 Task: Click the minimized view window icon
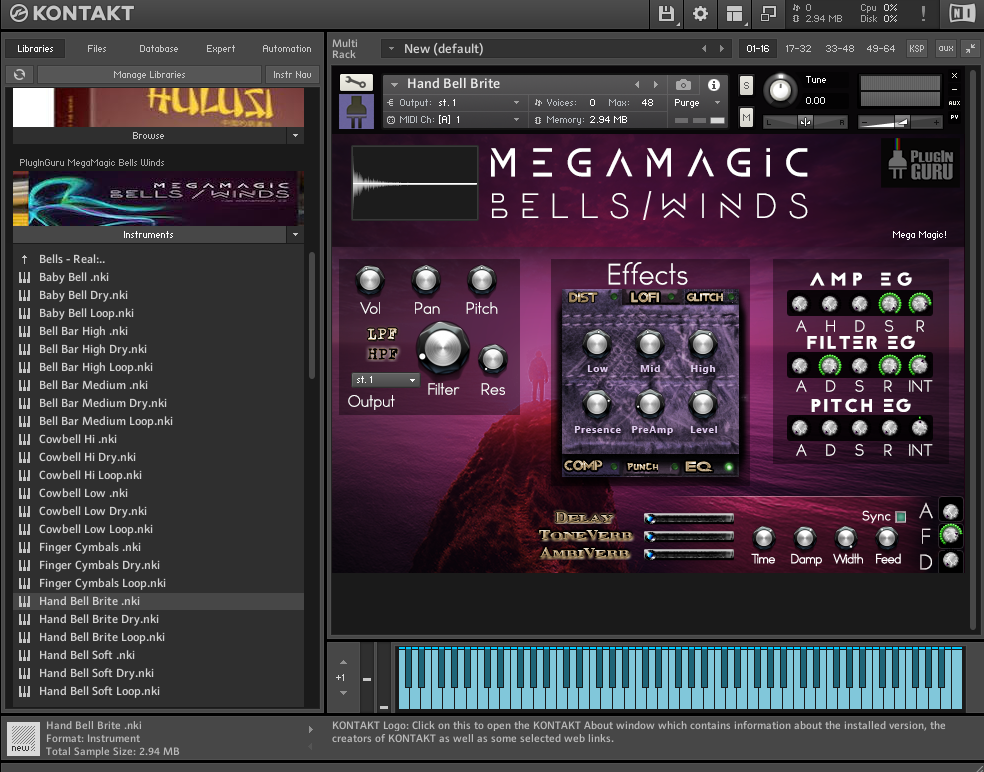click(x=768, y=14)
